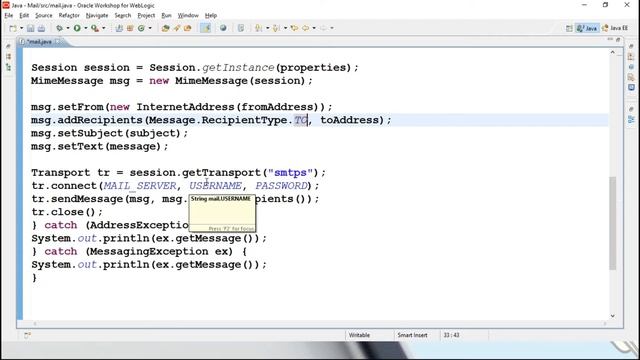
Task: Click the Back navigation arrow icon
Action: [x=305, y=28]
